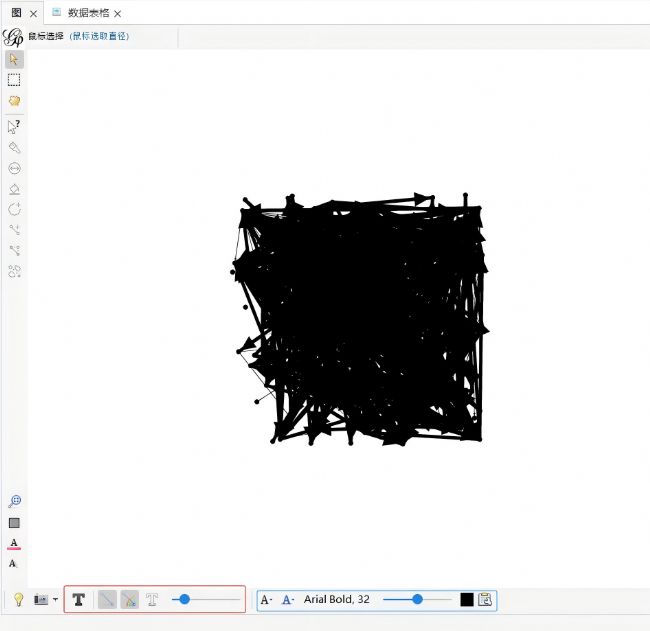Toggle show edges button

click(107, 600)
